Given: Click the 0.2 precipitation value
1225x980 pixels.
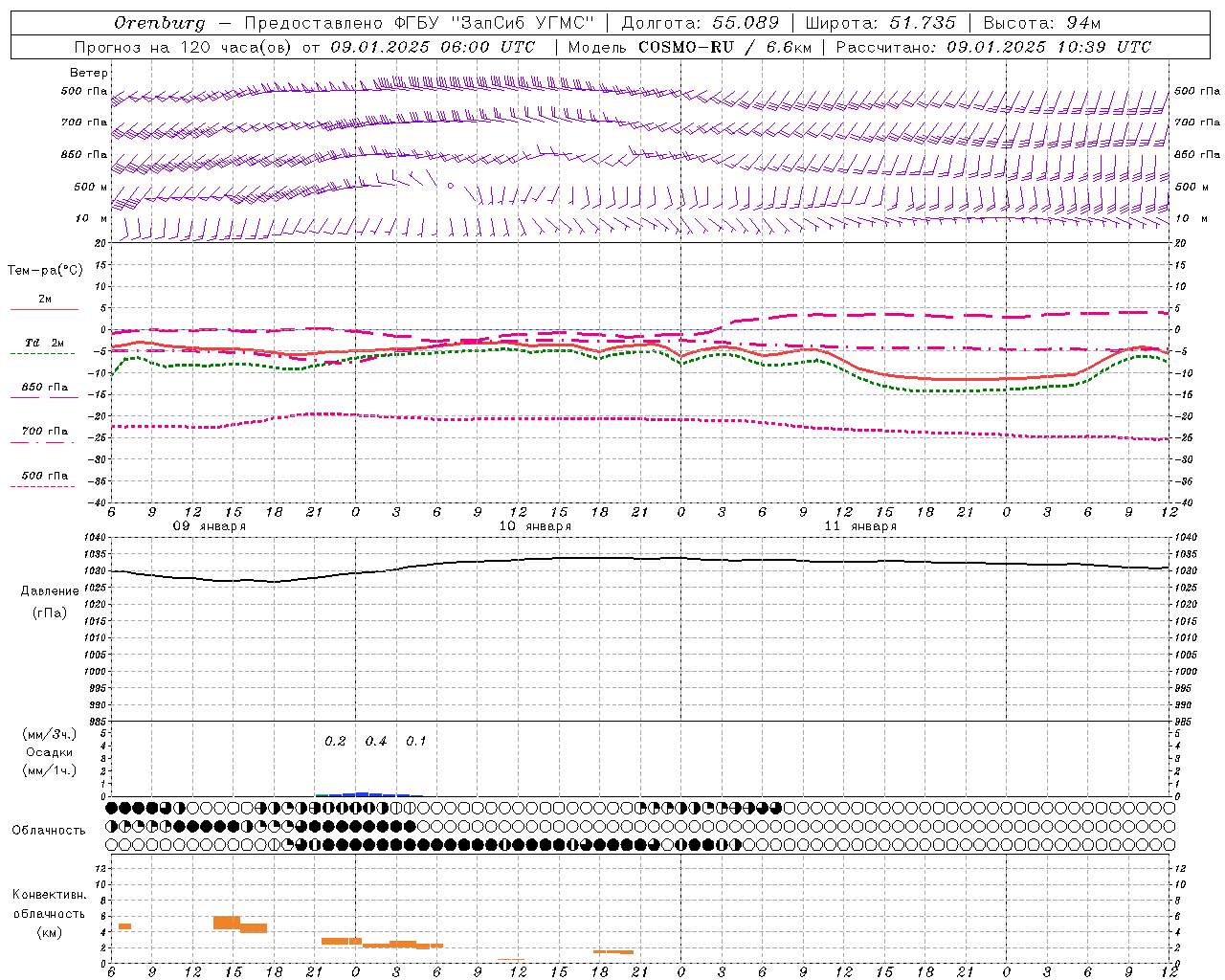Looking at the screenshot, I should (335, 741).
